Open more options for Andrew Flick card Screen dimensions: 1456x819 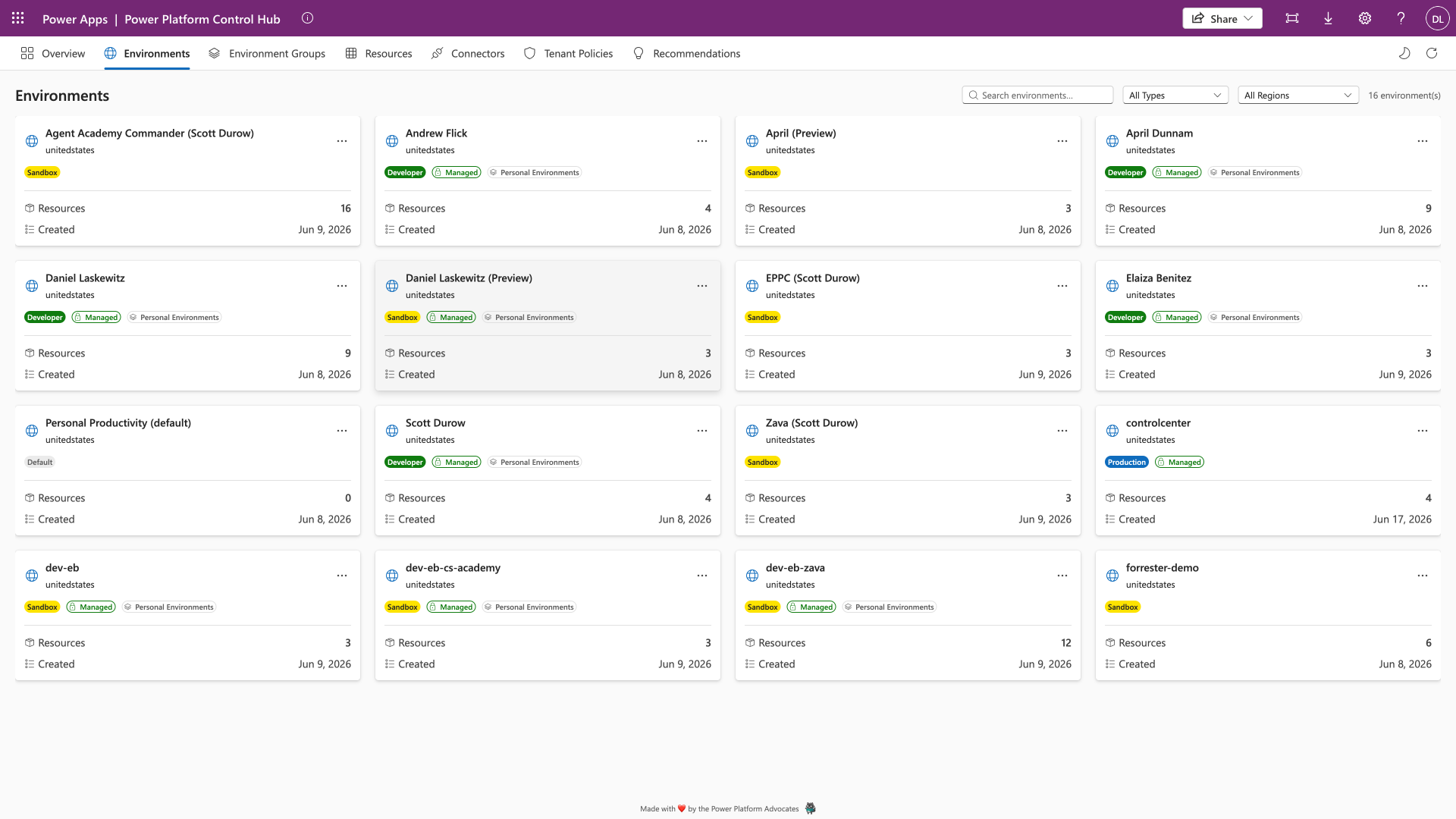coord(702,141)
